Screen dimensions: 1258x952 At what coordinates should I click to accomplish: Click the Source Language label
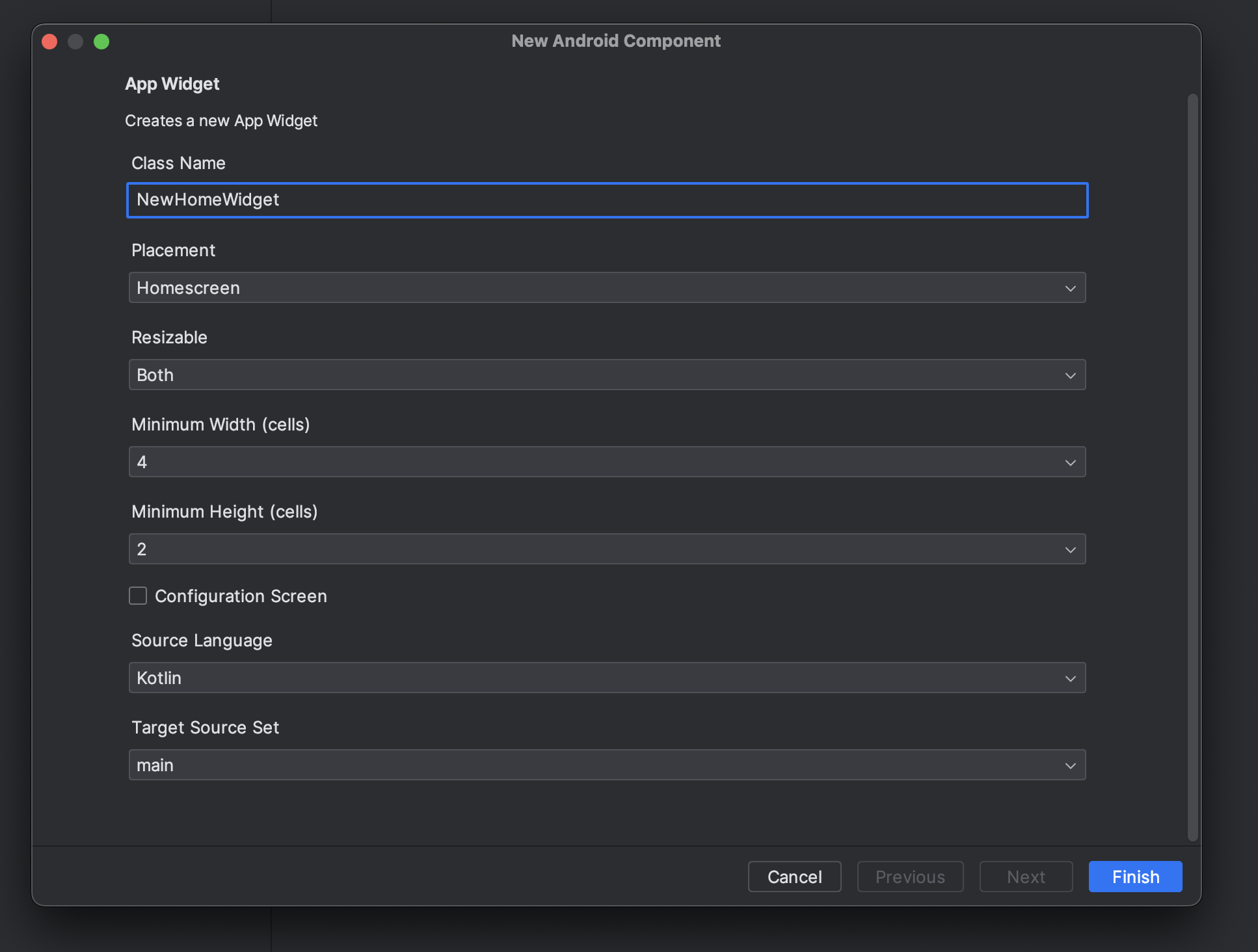(202, 641)
